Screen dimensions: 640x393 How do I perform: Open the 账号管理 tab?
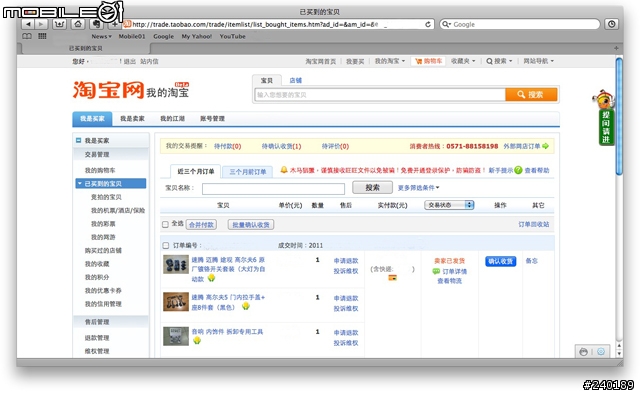[x=212, y=118]
